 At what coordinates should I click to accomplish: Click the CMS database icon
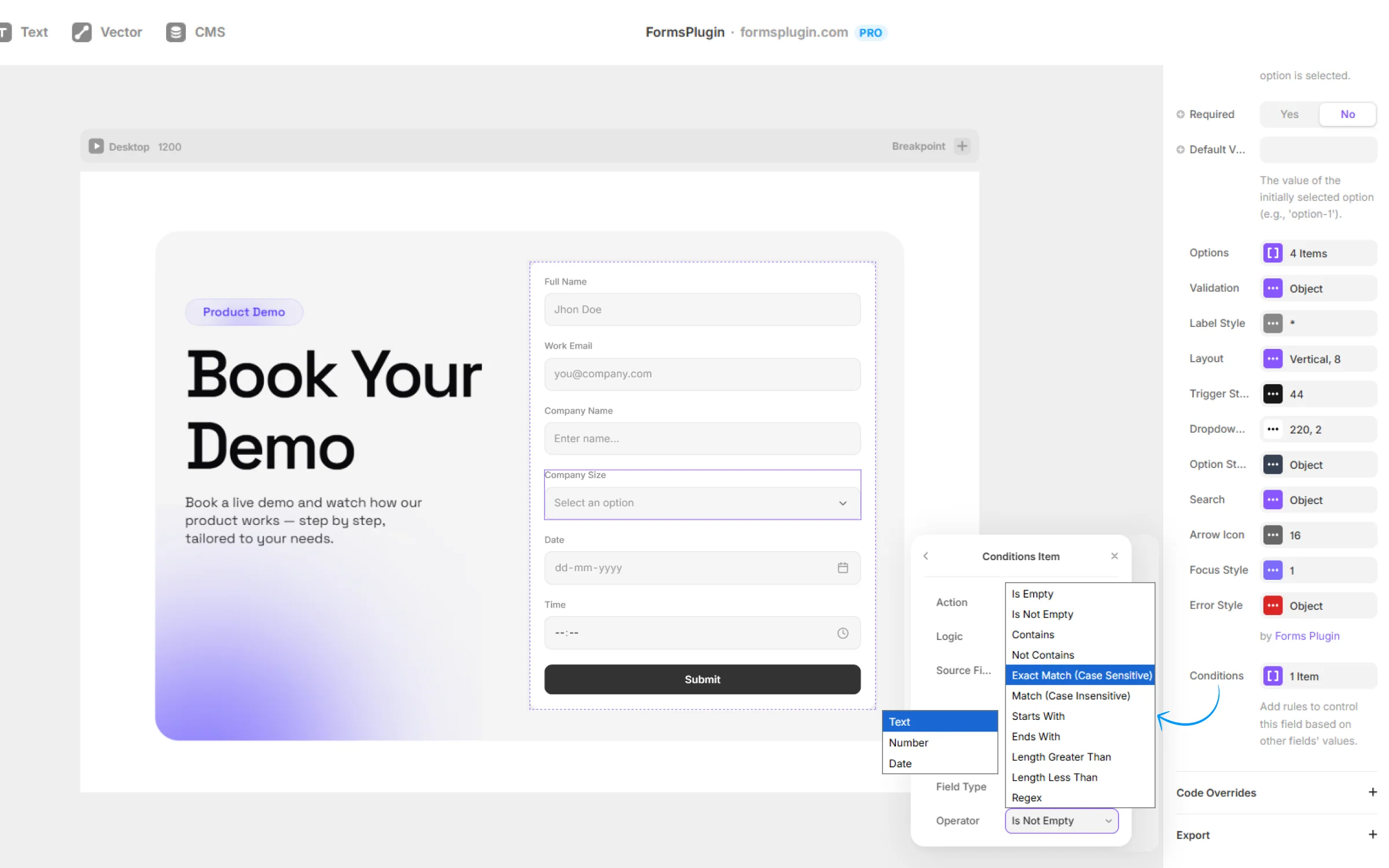175,32
